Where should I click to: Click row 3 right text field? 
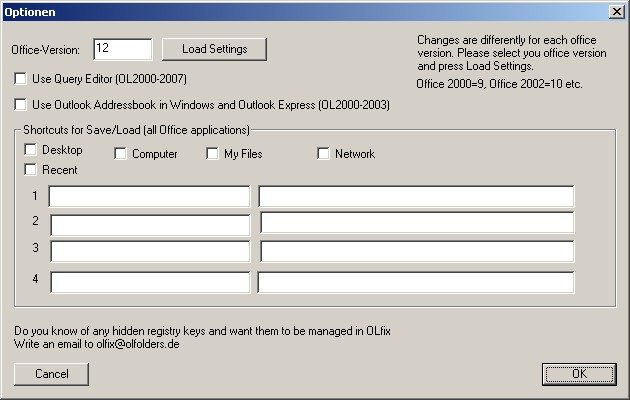[x=417, y=251]
